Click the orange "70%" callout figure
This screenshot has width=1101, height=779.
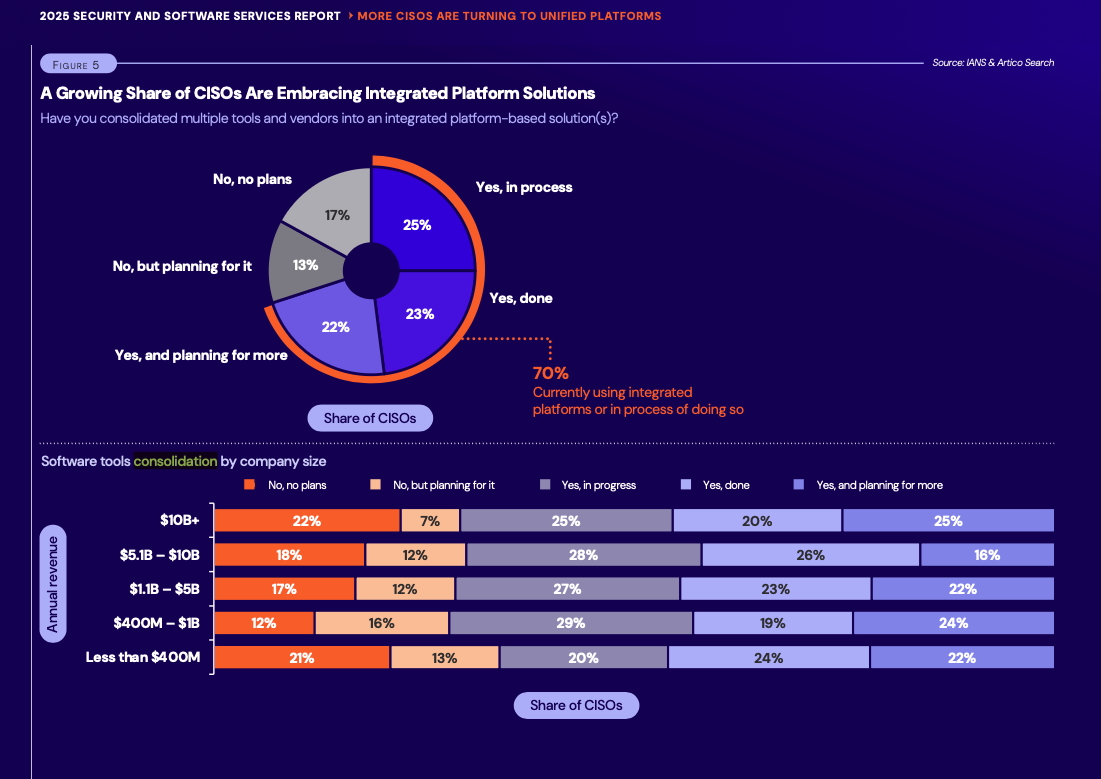click(550, 373)
